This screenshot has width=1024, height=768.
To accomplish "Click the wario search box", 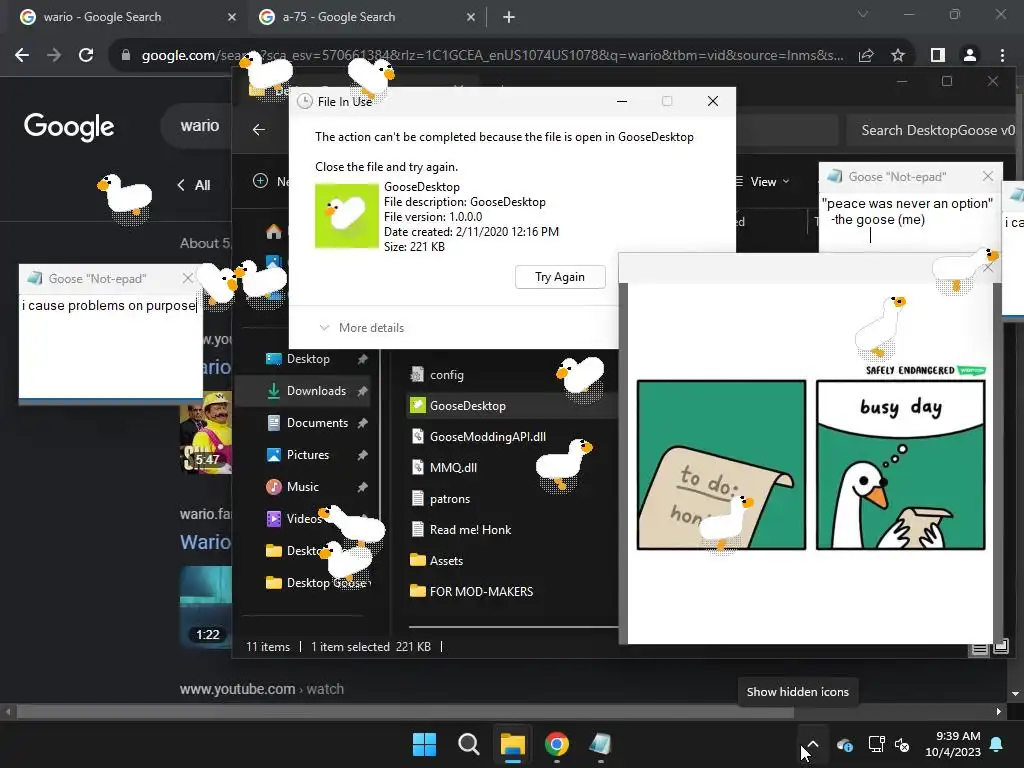I will click(x=196, y=125).
